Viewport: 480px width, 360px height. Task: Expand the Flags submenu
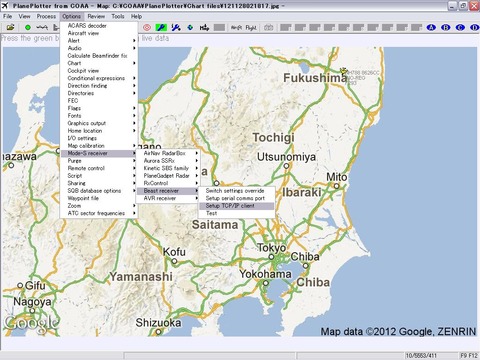point(99,108)
